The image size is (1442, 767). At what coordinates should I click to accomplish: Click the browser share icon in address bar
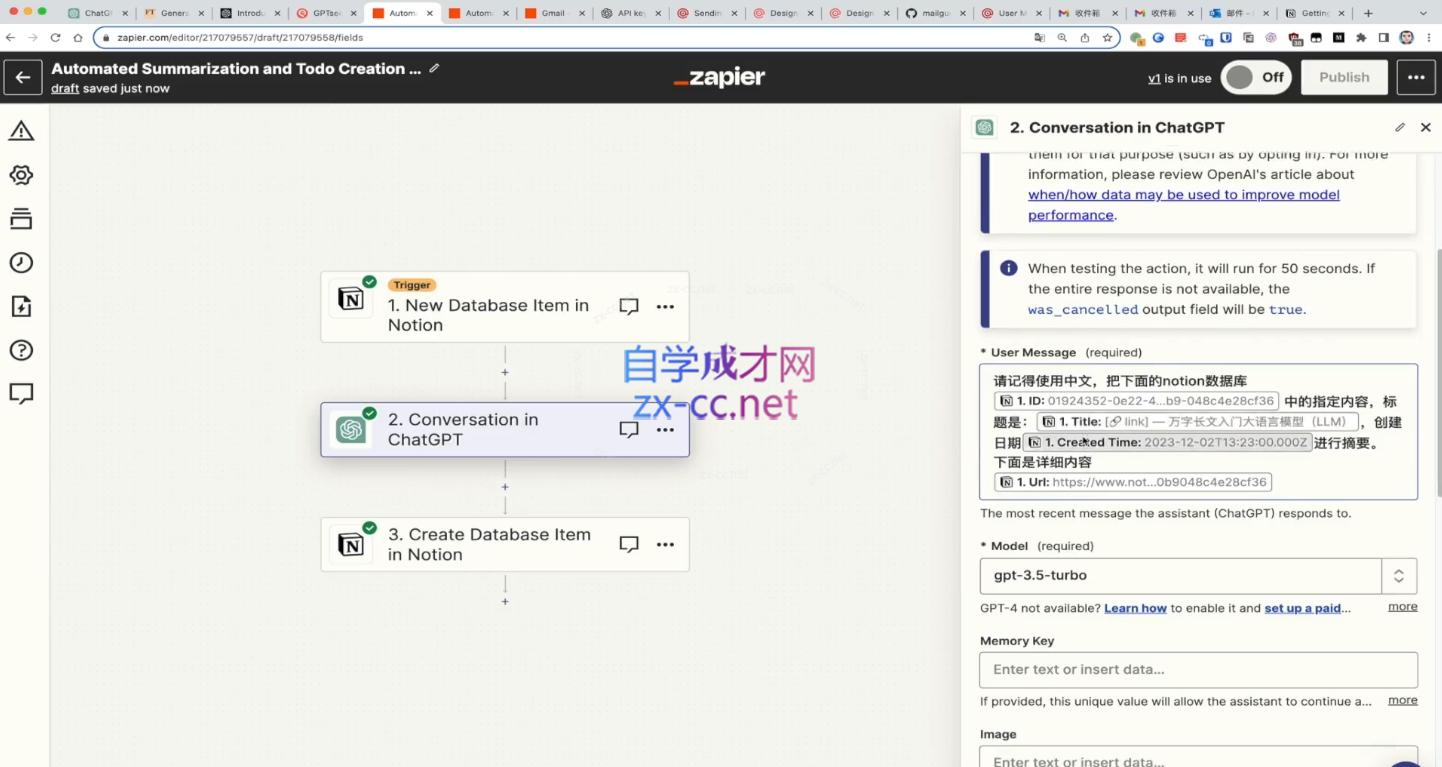click(1085, 38)
